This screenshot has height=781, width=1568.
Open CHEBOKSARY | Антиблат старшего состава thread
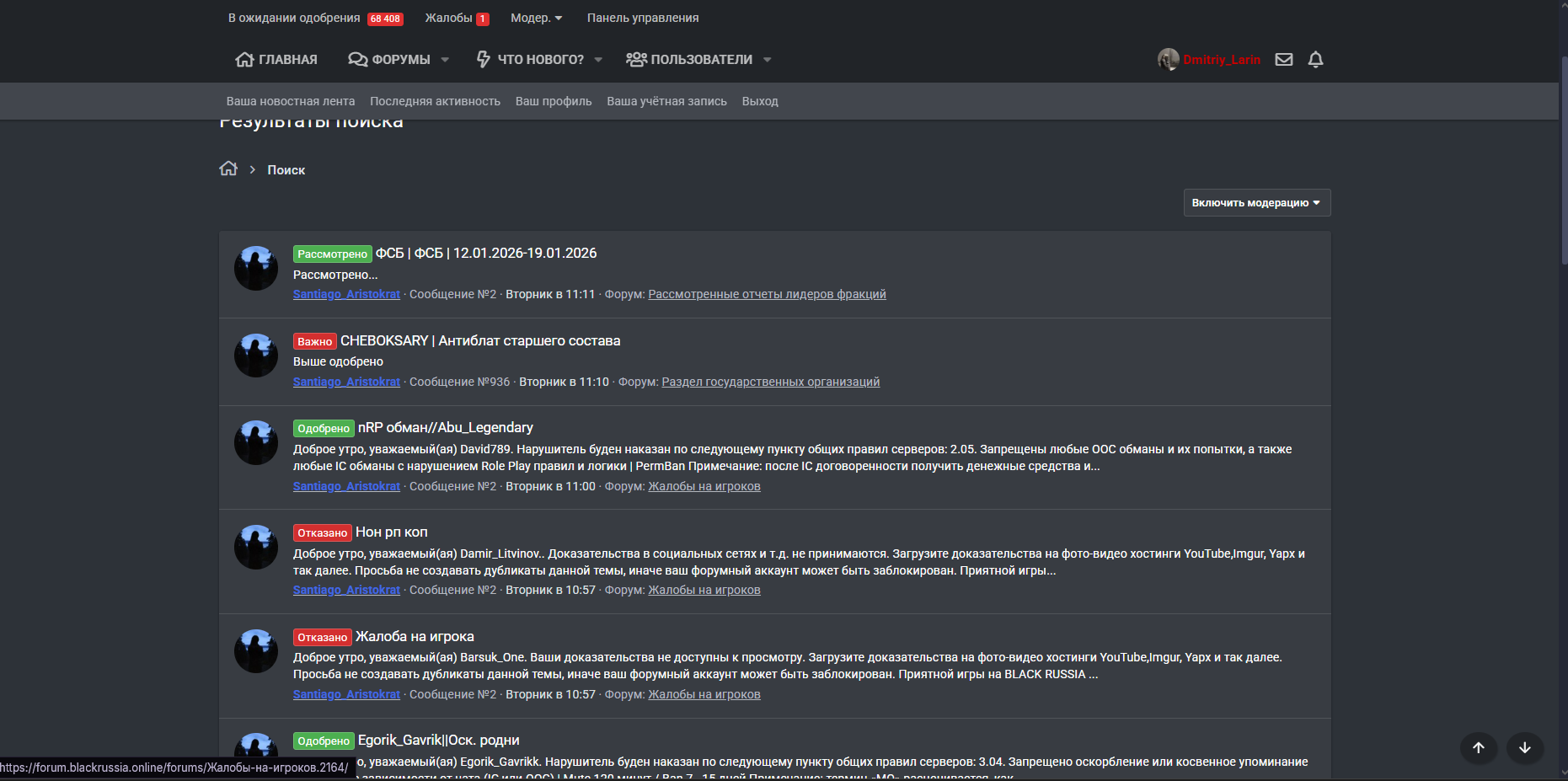[480, 340]
